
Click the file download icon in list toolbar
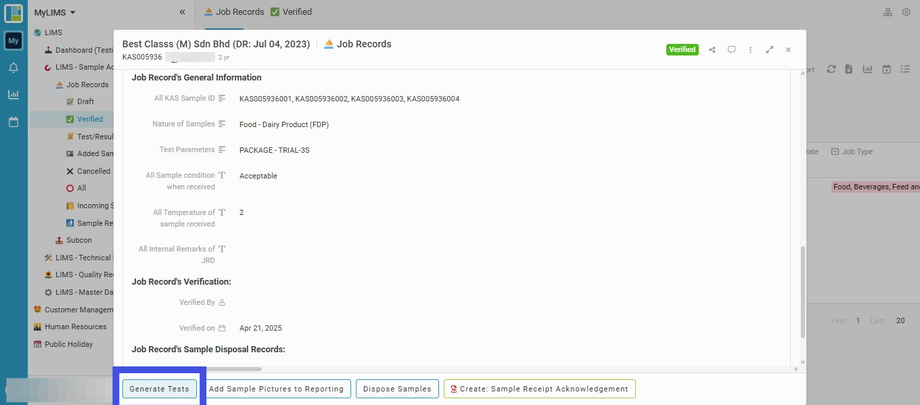pos(849,69)
